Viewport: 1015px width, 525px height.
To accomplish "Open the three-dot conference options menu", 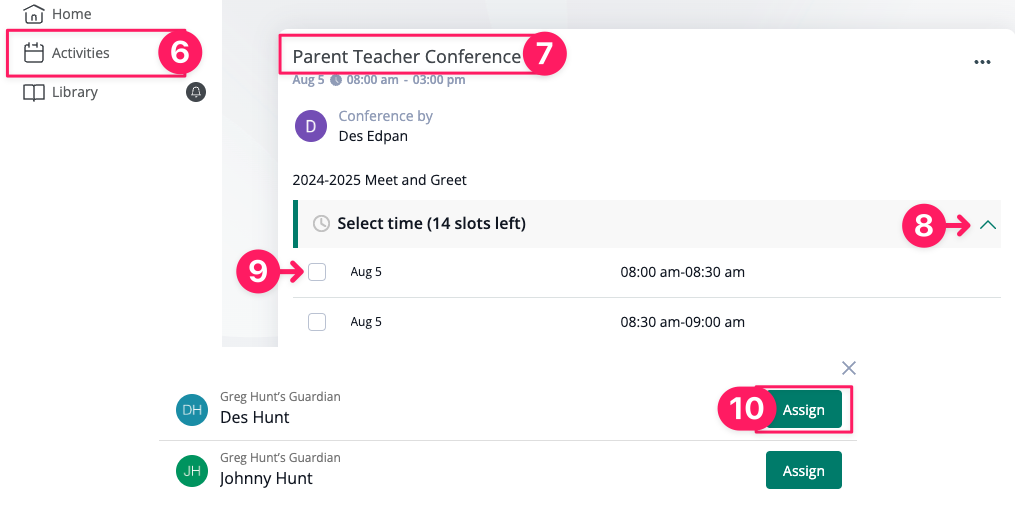I will [982, 62].
